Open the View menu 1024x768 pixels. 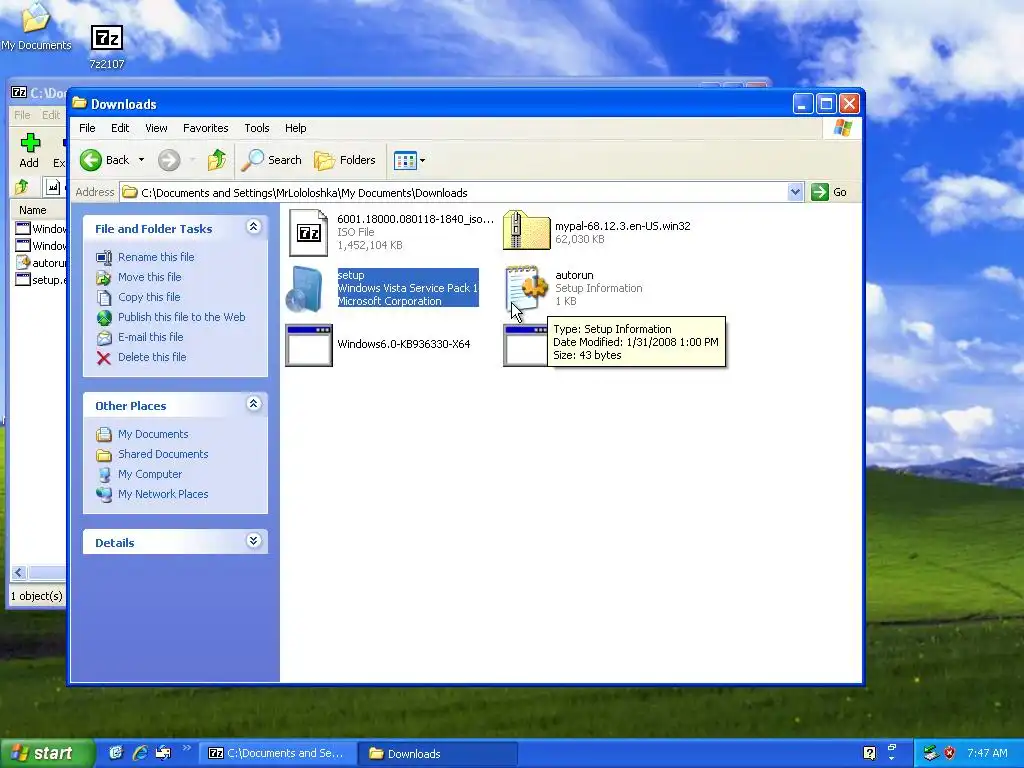point(156,128)
